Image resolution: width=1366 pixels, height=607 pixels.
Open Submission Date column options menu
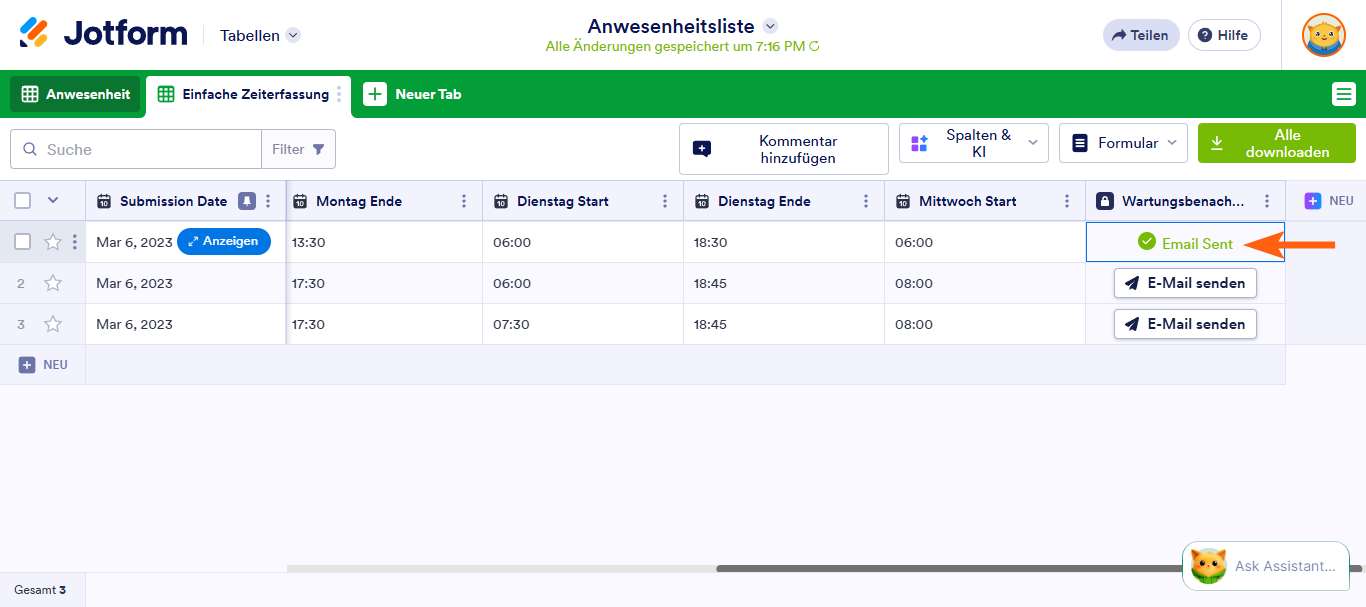[x=268, y=201]
